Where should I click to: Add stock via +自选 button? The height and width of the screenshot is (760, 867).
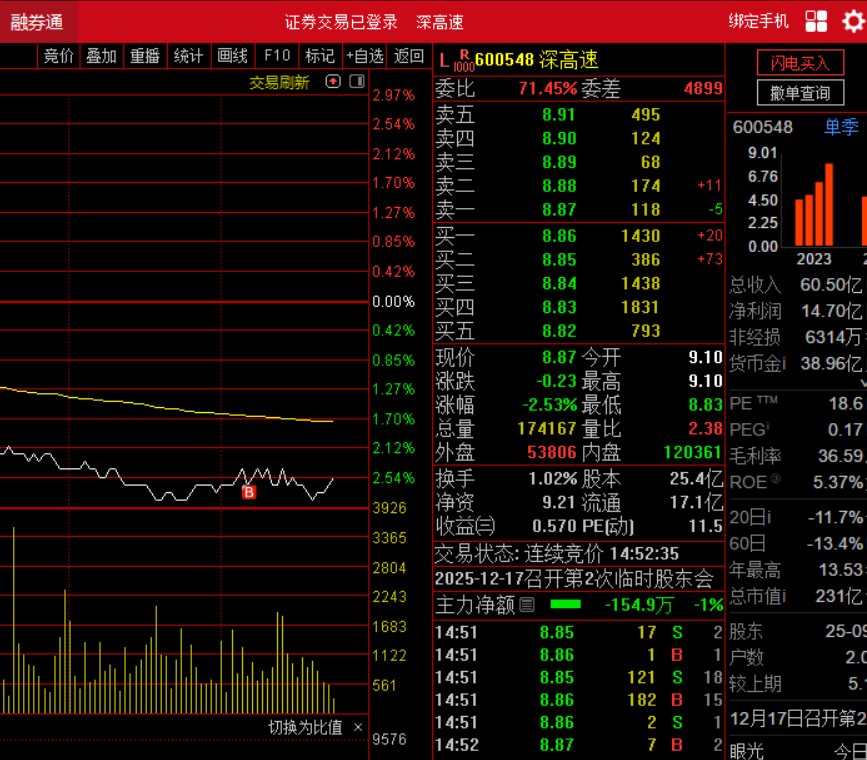pos(364,56)
